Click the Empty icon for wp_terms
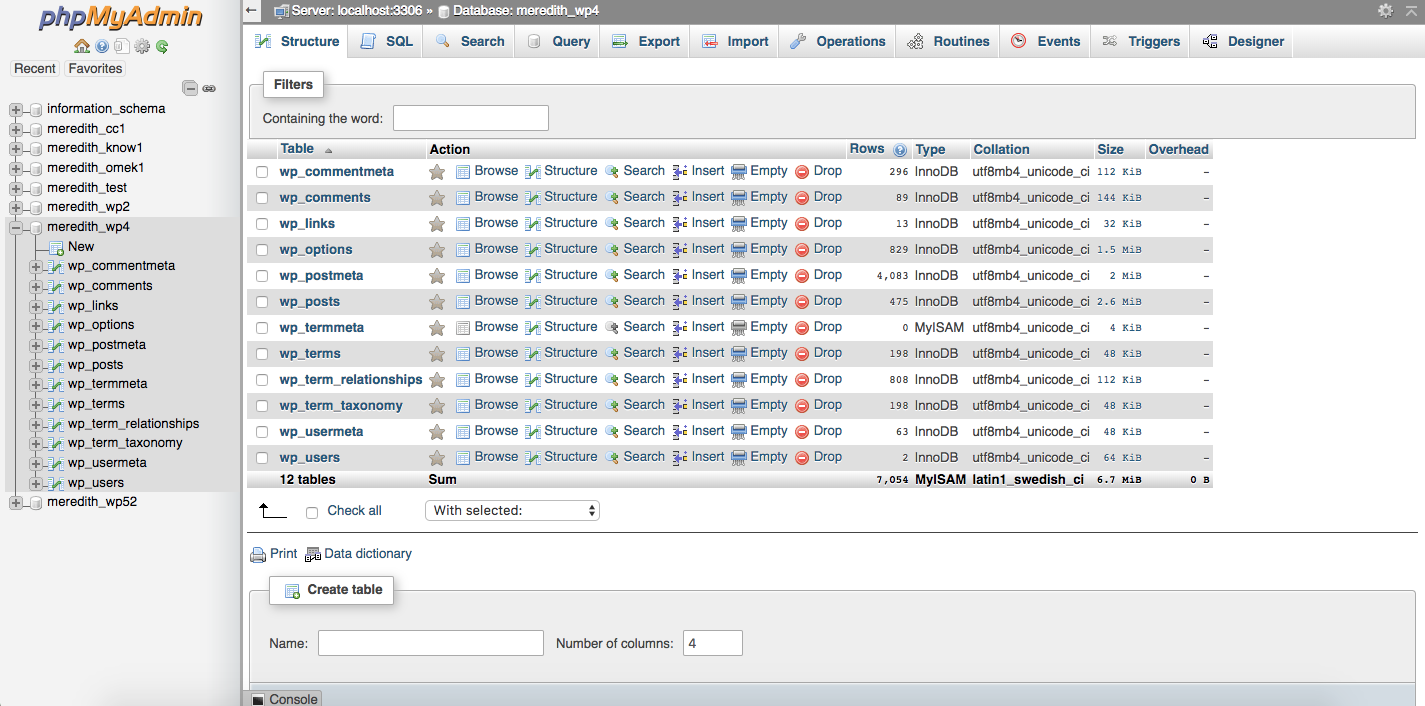Screen dimensions: 1425x706 [x=739, y=354]
